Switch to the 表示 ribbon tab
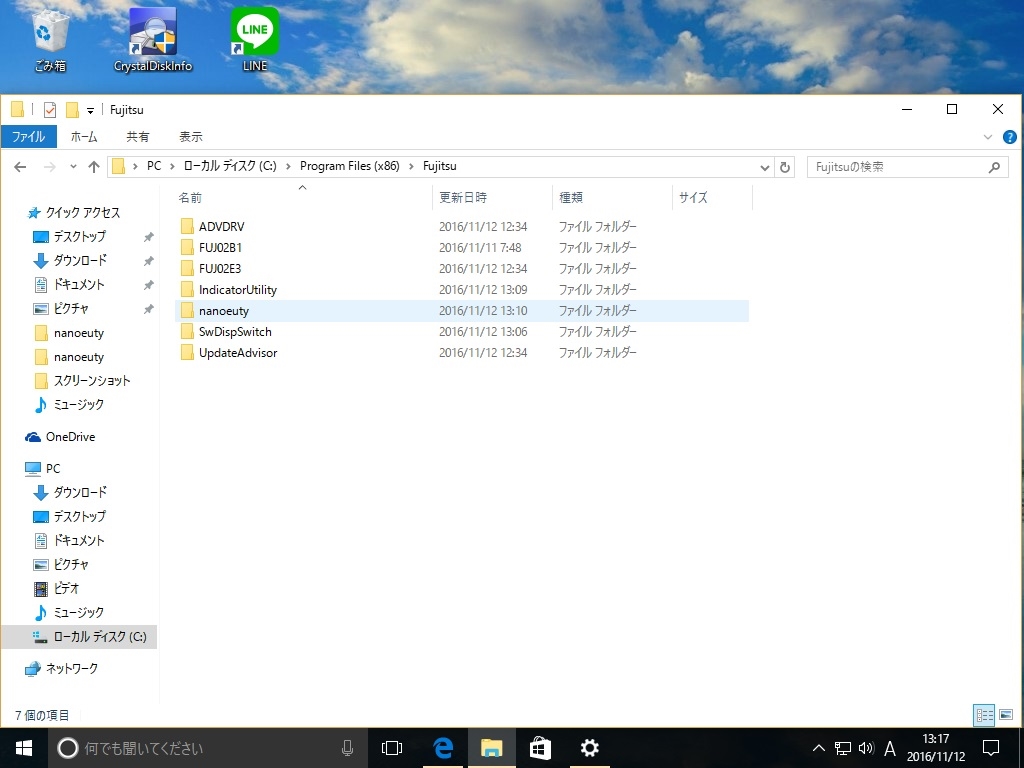The image size is (1024, 768). [x=191, y=136]
